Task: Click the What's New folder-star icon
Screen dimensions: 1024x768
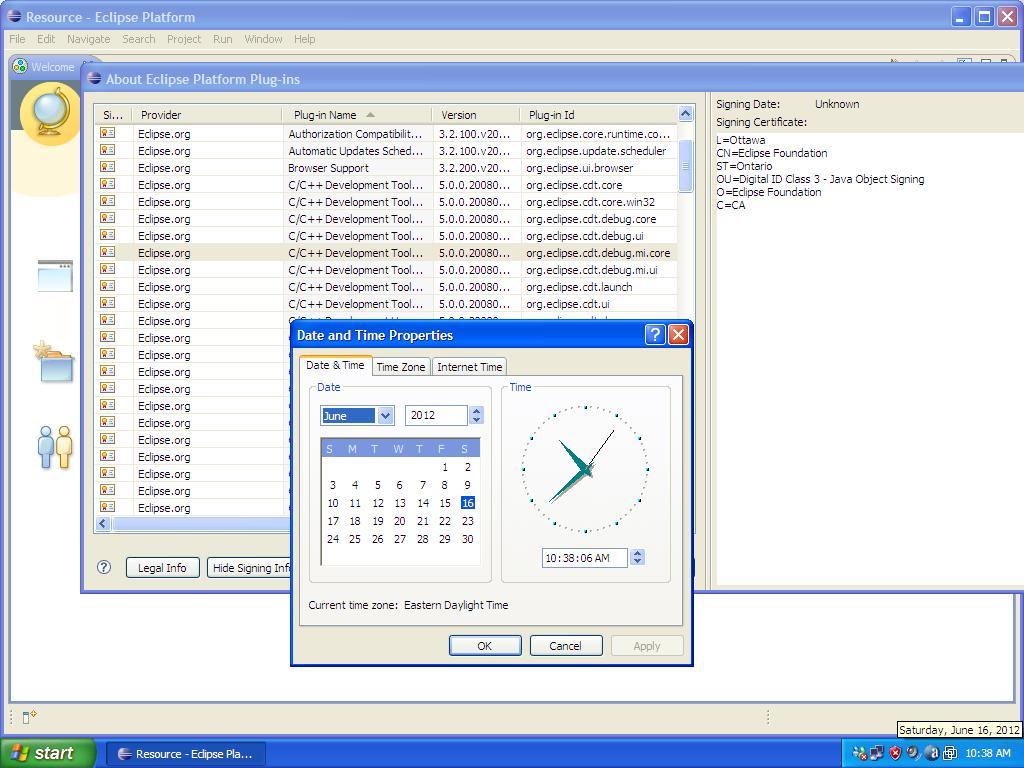Action: click(54, 361)
